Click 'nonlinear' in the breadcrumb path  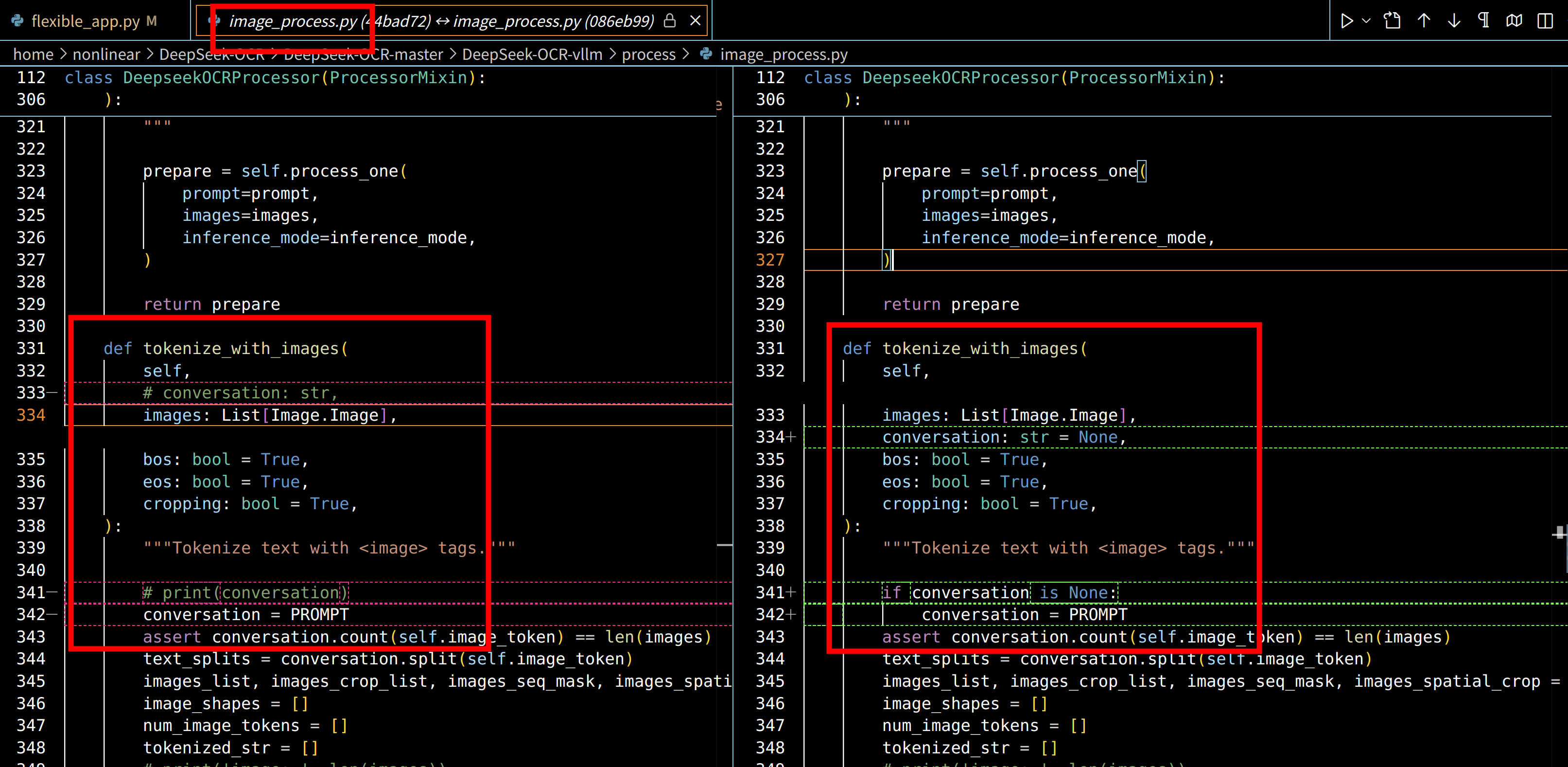106,54
